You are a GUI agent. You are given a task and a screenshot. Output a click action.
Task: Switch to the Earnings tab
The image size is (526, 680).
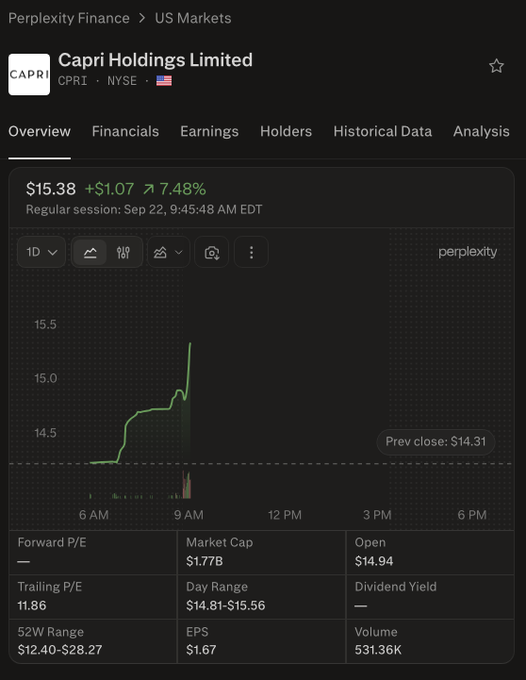pos(209,131)
